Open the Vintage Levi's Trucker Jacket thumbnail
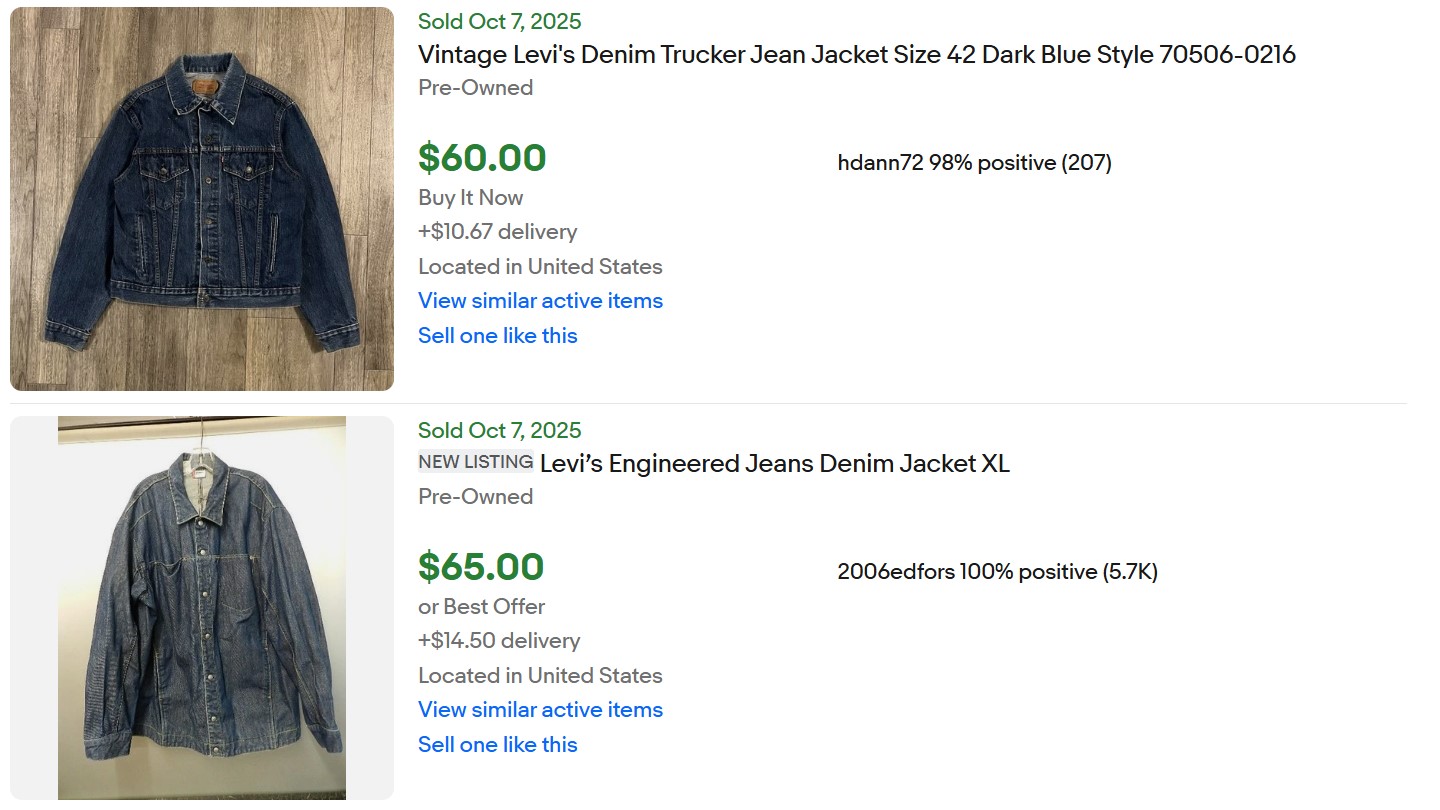Screen dimensions: 1440x810 (x=202, y=199)
